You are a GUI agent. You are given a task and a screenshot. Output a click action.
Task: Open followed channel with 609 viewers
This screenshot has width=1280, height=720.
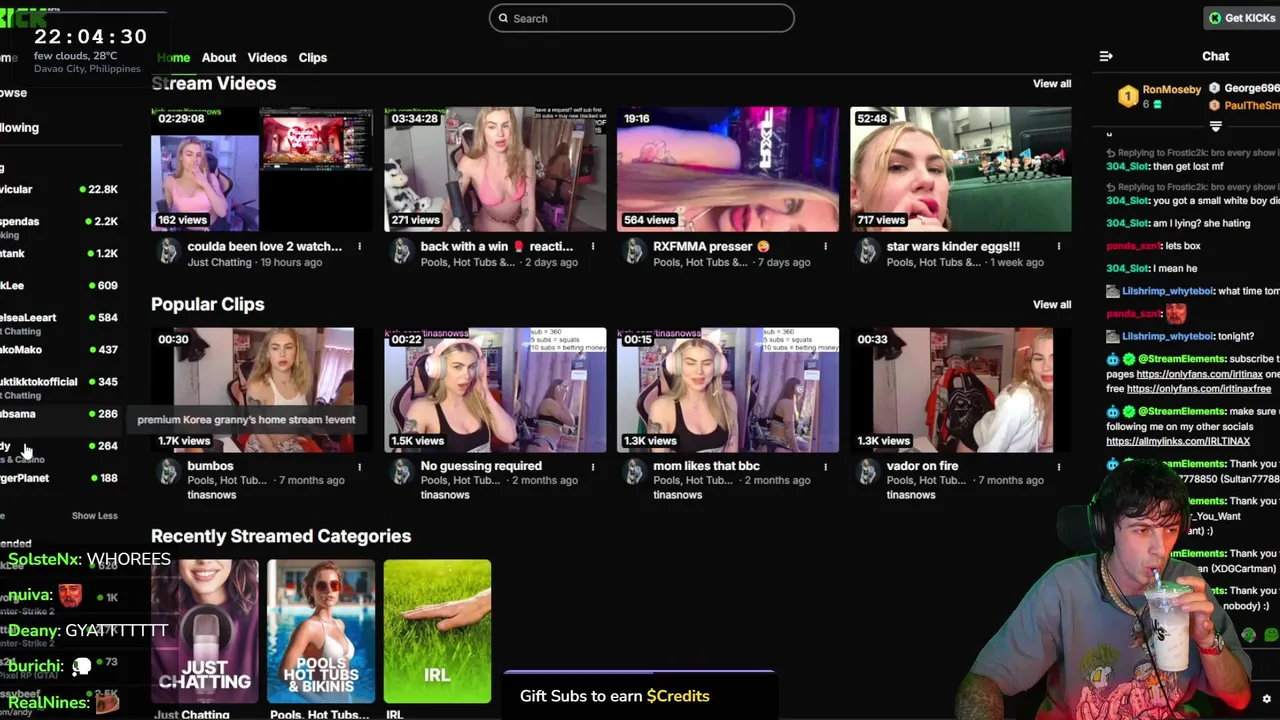pos(60,285)
